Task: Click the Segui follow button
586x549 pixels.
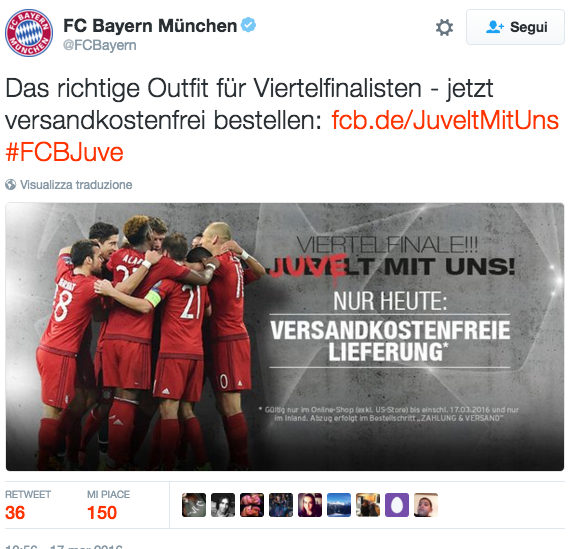Action: point(515,27)
